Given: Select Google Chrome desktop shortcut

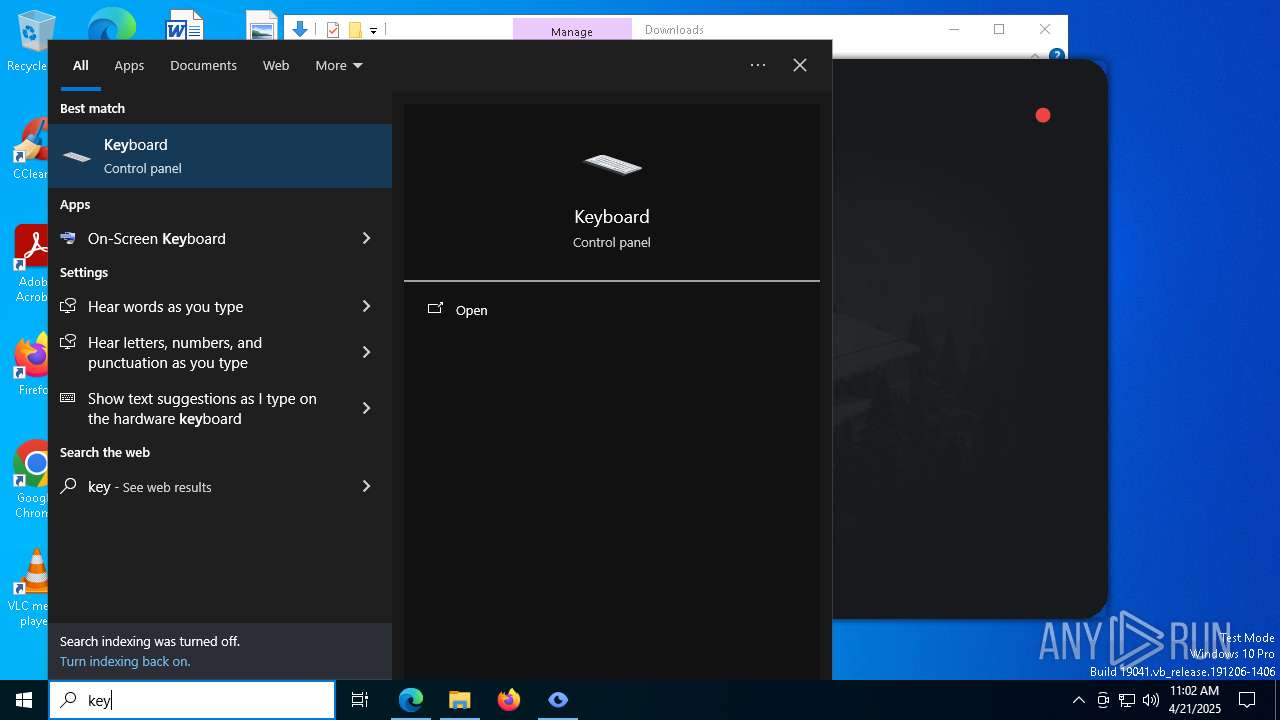Looking at the screenshot, I should (30, 479).
